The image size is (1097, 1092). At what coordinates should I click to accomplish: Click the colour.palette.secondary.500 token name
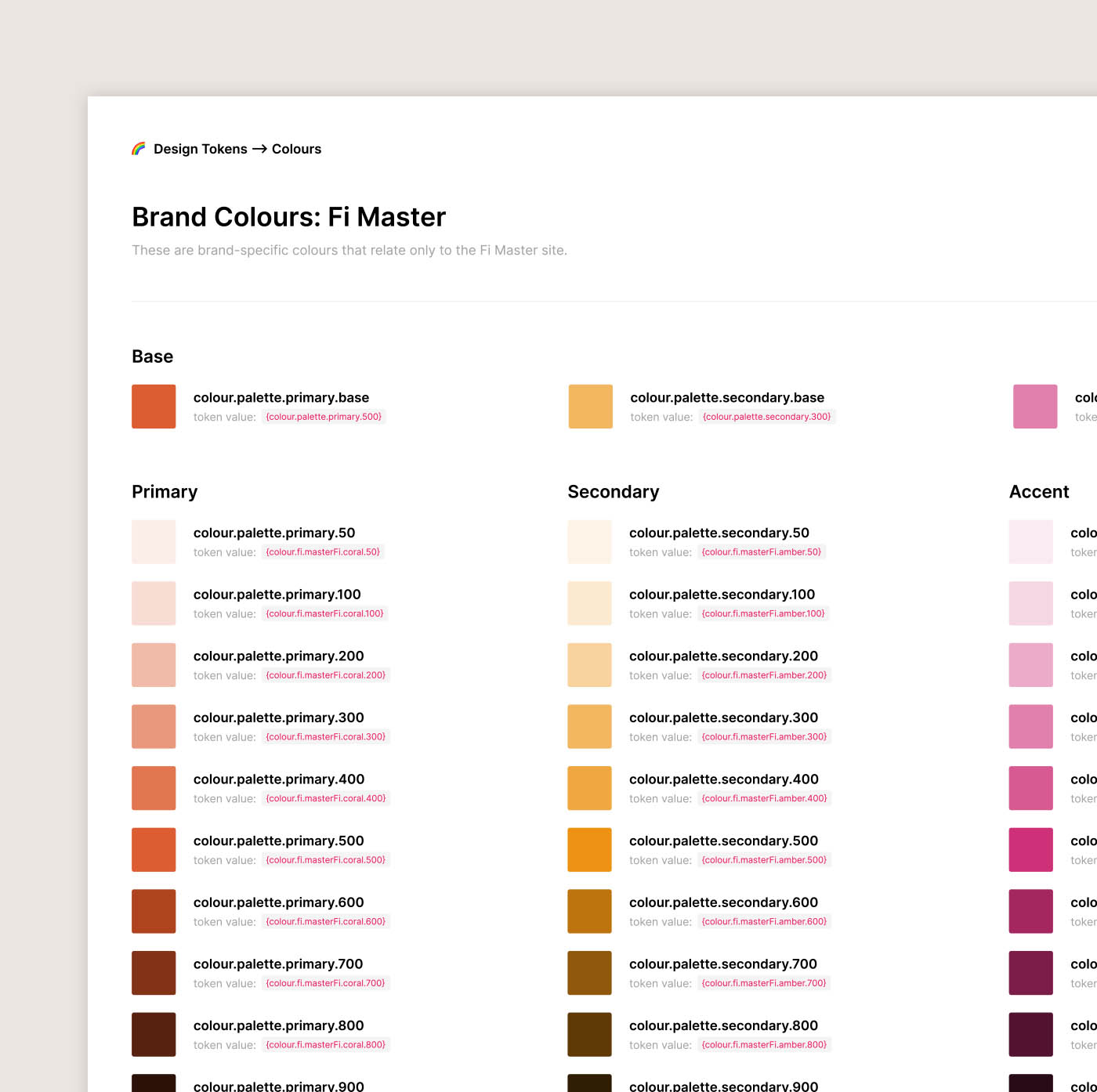click(724, 841)
